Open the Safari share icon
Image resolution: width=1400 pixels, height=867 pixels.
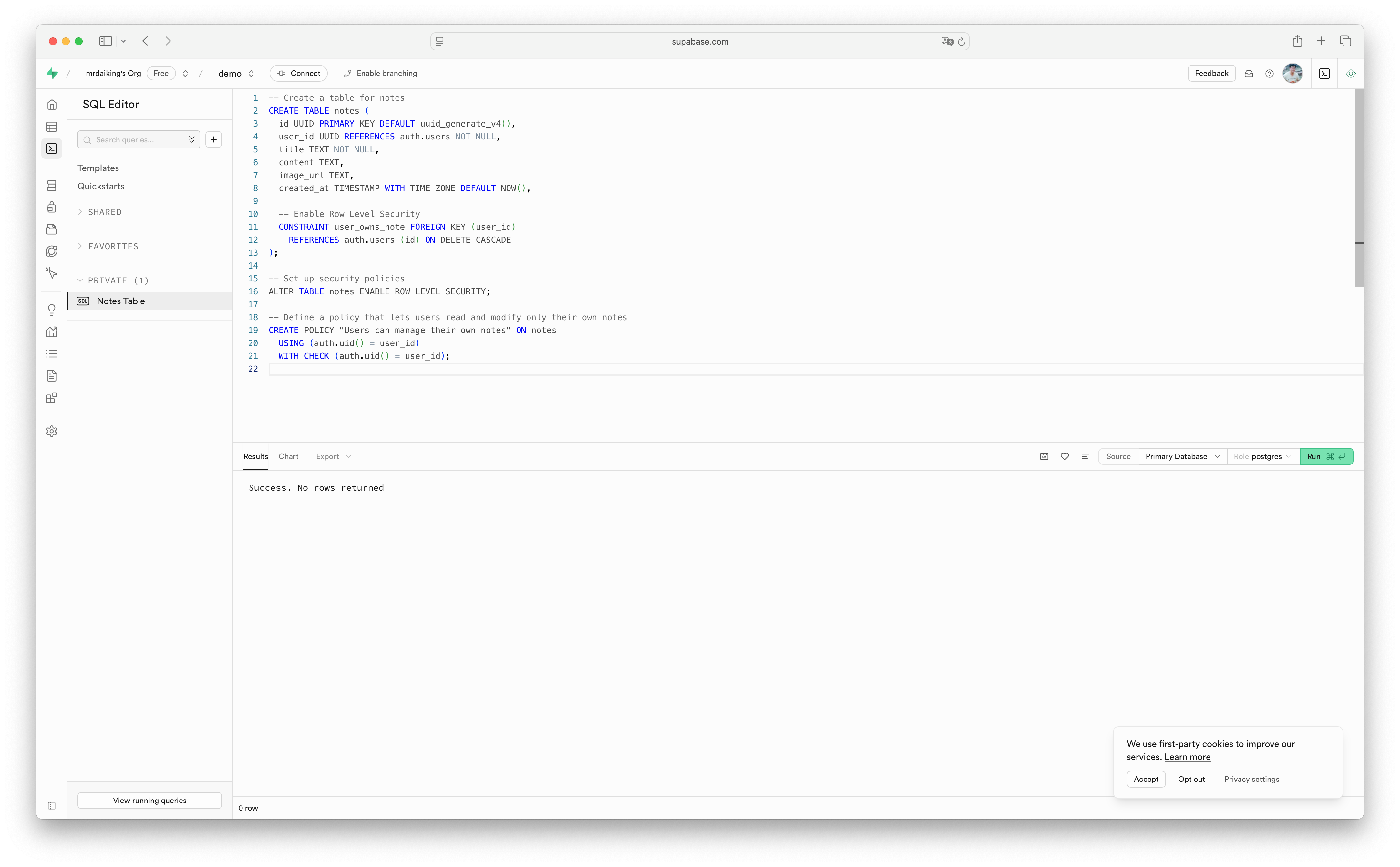pyautogui.click(x=1297, y=41)
